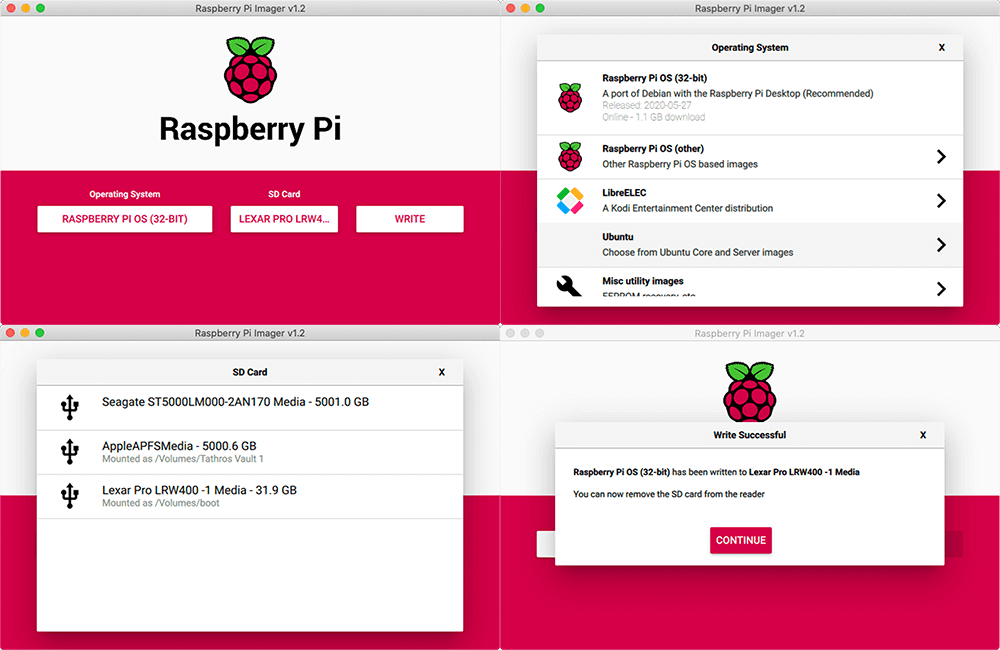Select Lexar Pro LRW400 -1 Media - 31.9 GB

click(x=250, y=496)
